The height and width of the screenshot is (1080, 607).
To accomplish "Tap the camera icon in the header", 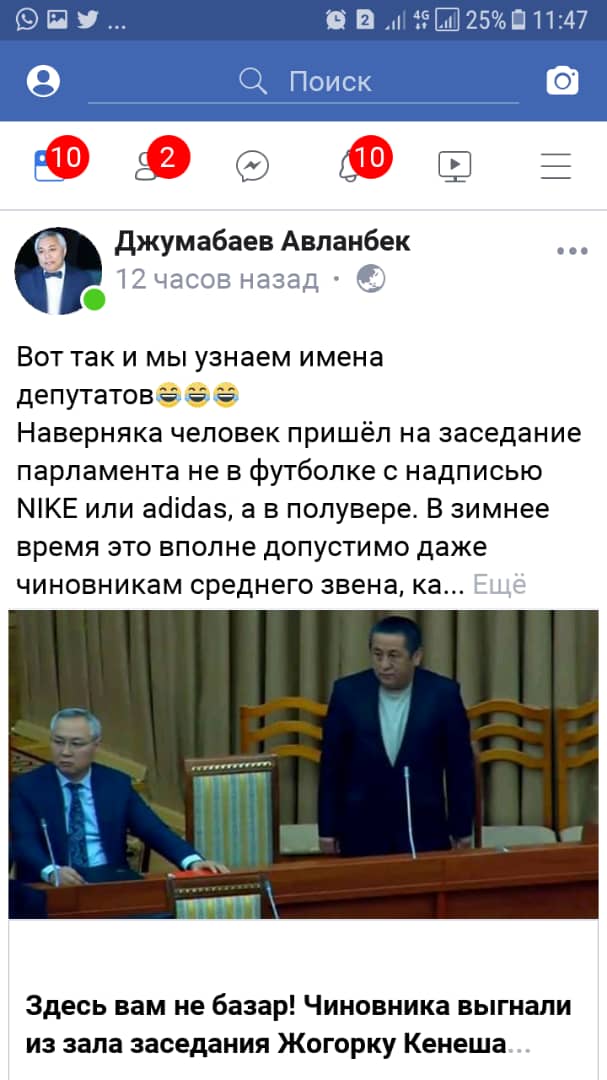I will [562, 81].
